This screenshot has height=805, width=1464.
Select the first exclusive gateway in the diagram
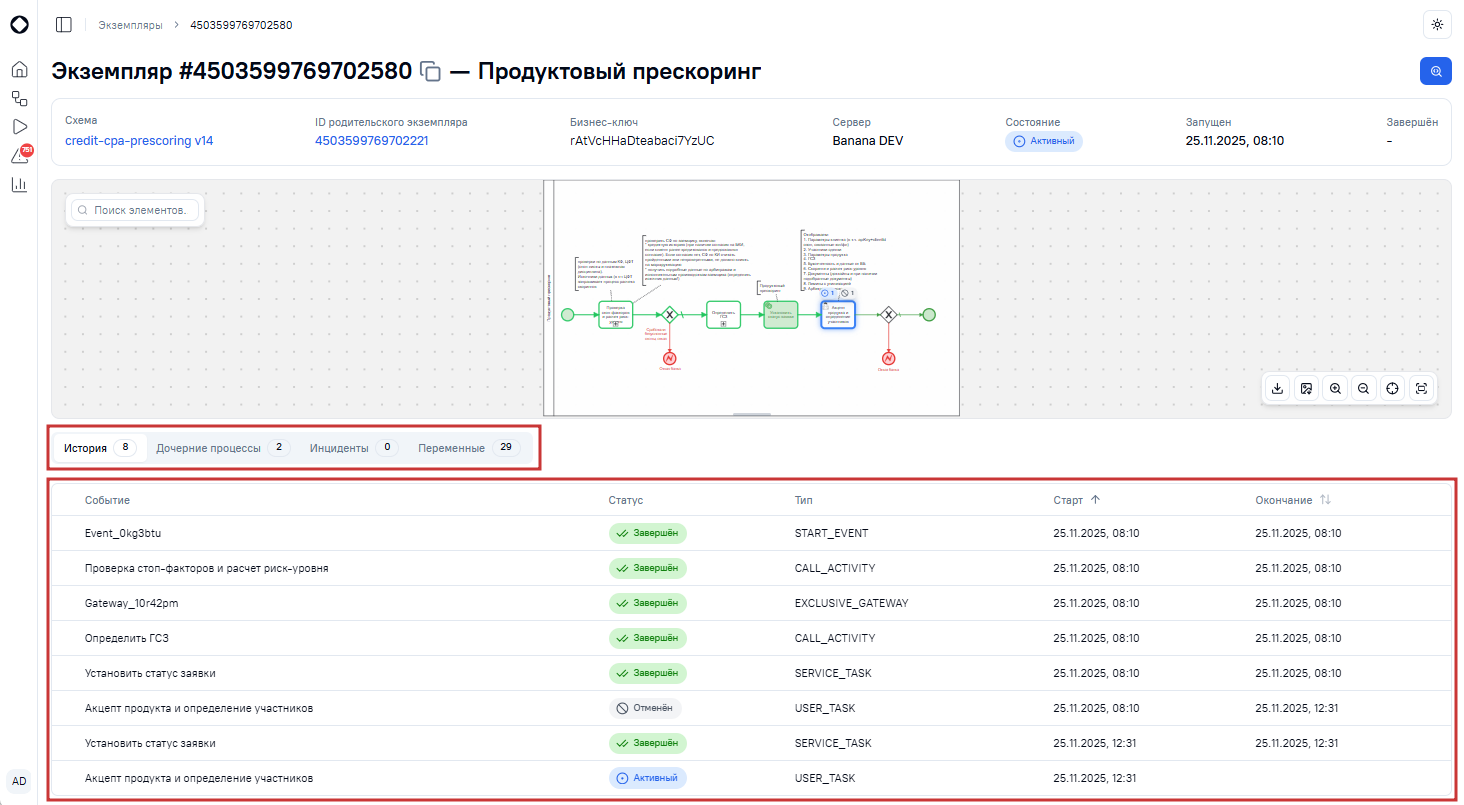670,314
